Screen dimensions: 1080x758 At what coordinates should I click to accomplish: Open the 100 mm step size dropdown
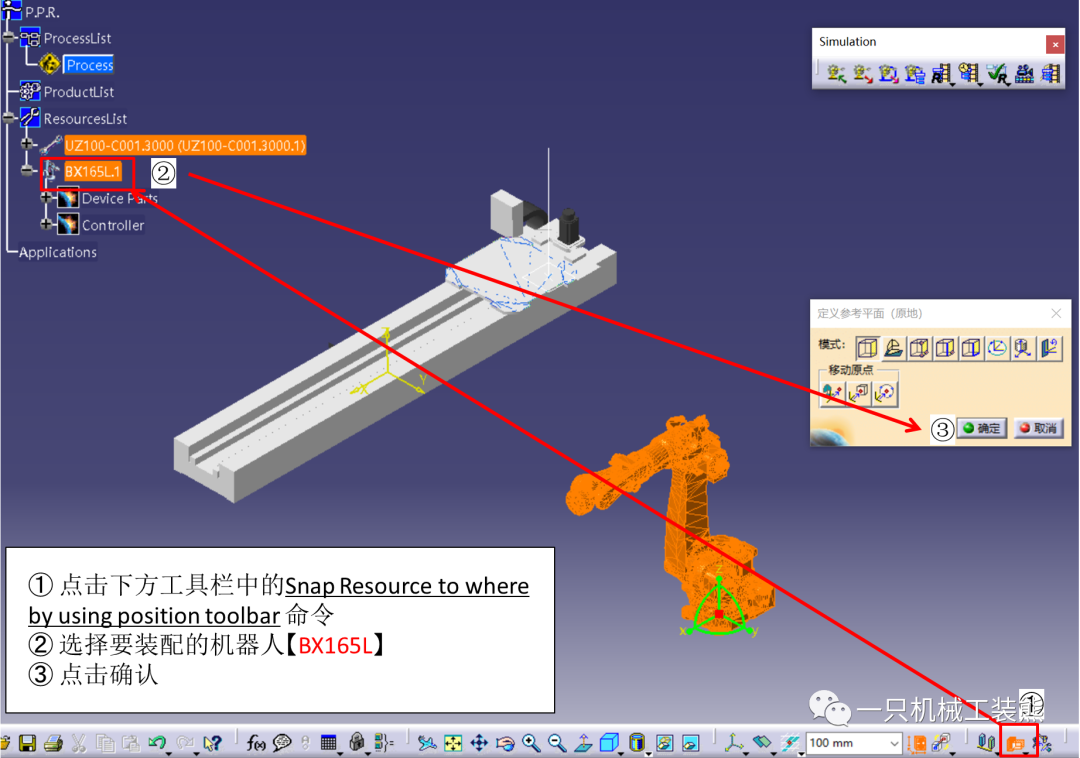click(x=893, y=744)
